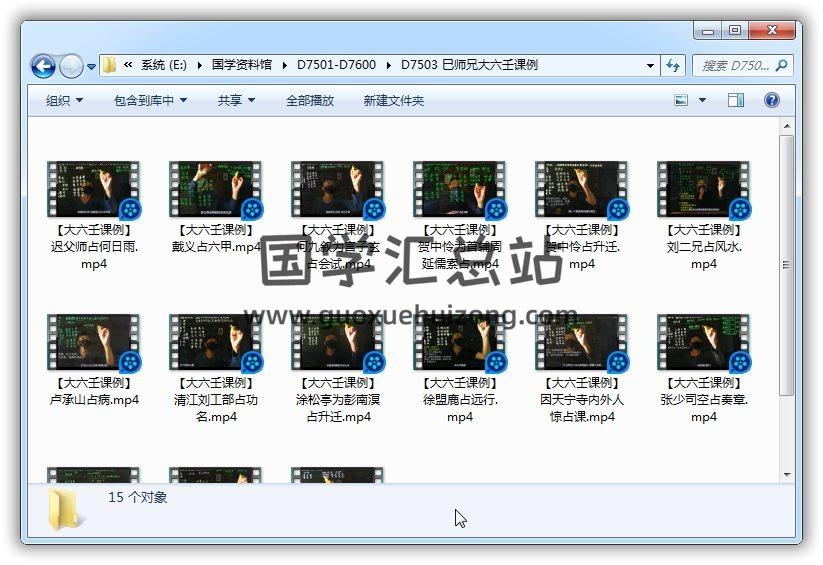Viewport: 823px width, 565px height.
Task: Select video 涂松亭为彭南溟占升迁.mp4 thumbnail
Action: pos(337,342)
